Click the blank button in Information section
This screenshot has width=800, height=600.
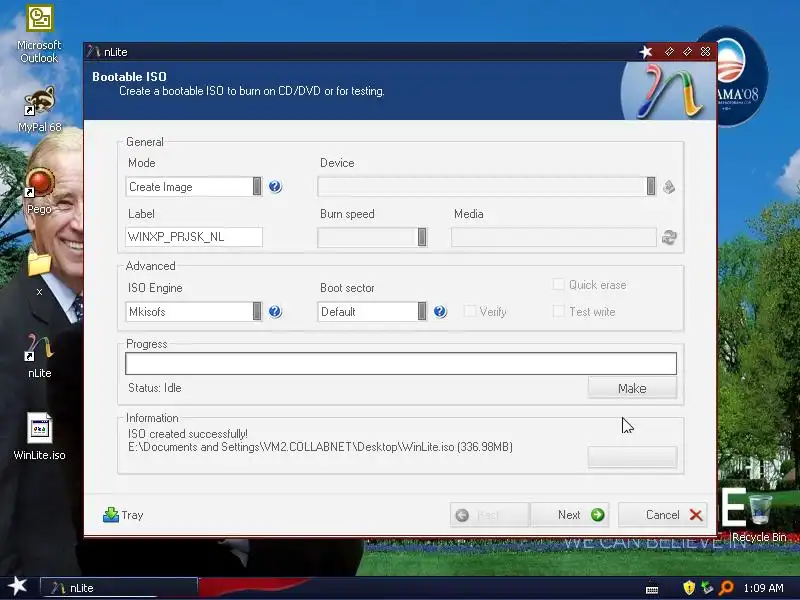click(632, 457)
